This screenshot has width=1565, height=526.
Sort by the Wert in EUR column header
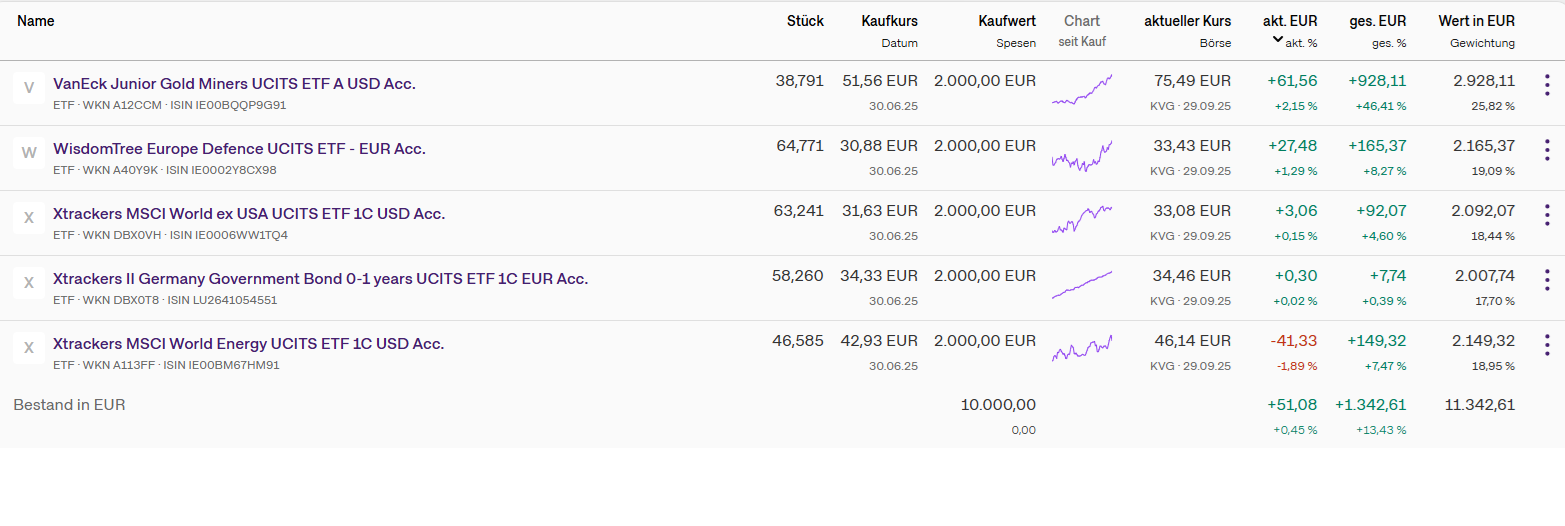[1476, 21]
